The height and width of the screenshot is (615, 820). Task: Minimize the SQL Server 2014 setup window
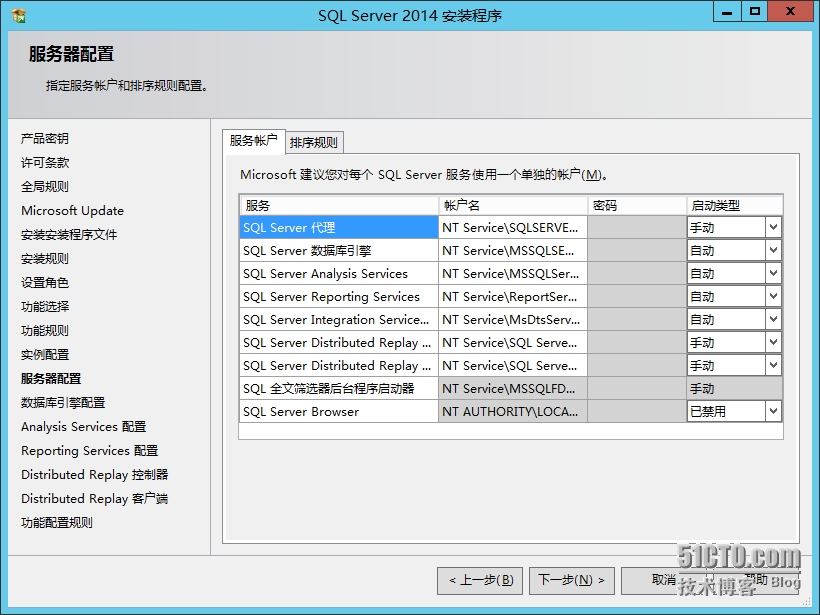pyautogui.click(x=727, y=12)
